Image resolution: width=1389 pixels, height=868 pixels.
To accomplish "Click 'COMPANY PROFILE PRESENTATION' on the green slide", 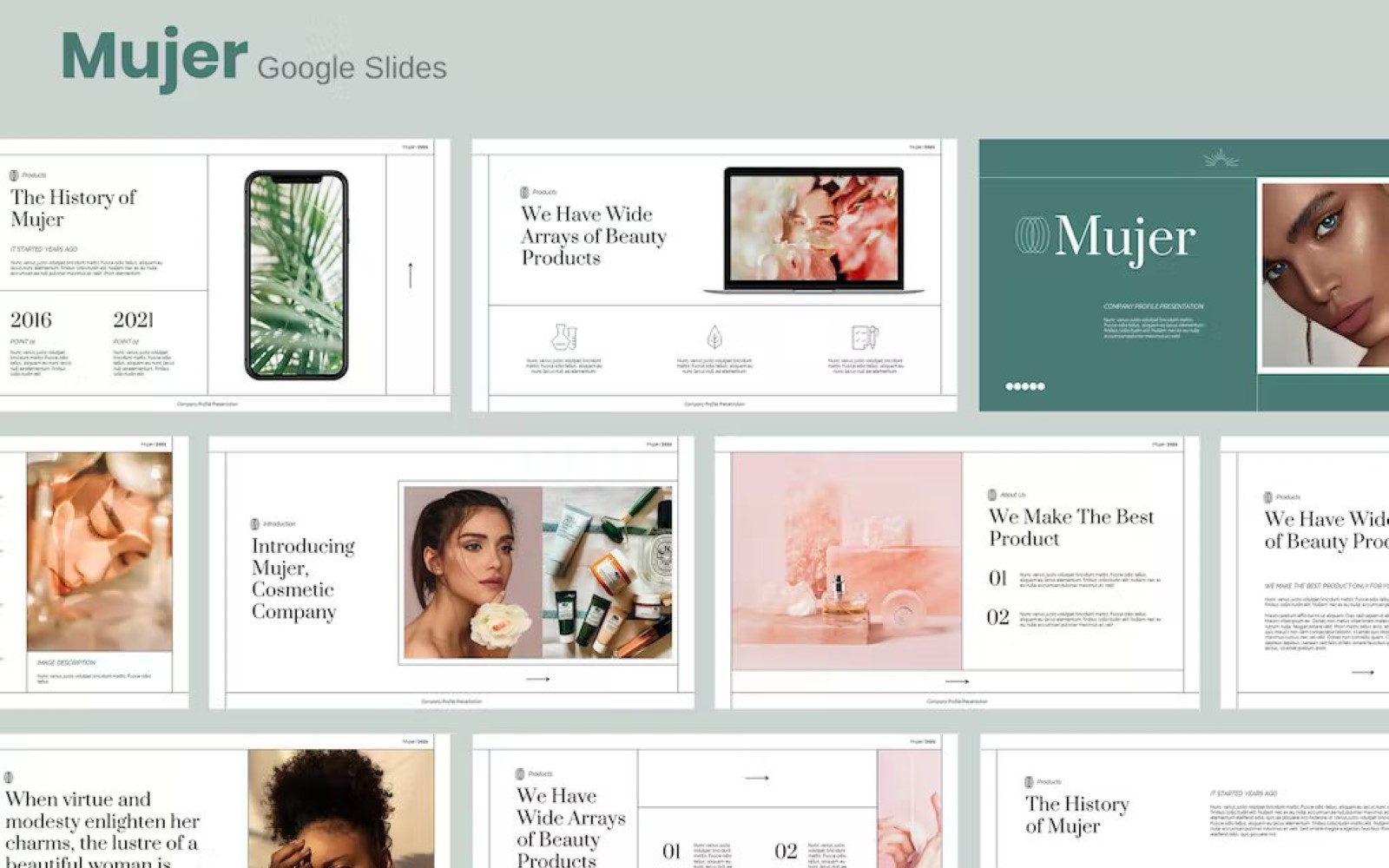I will [1154, 306].
